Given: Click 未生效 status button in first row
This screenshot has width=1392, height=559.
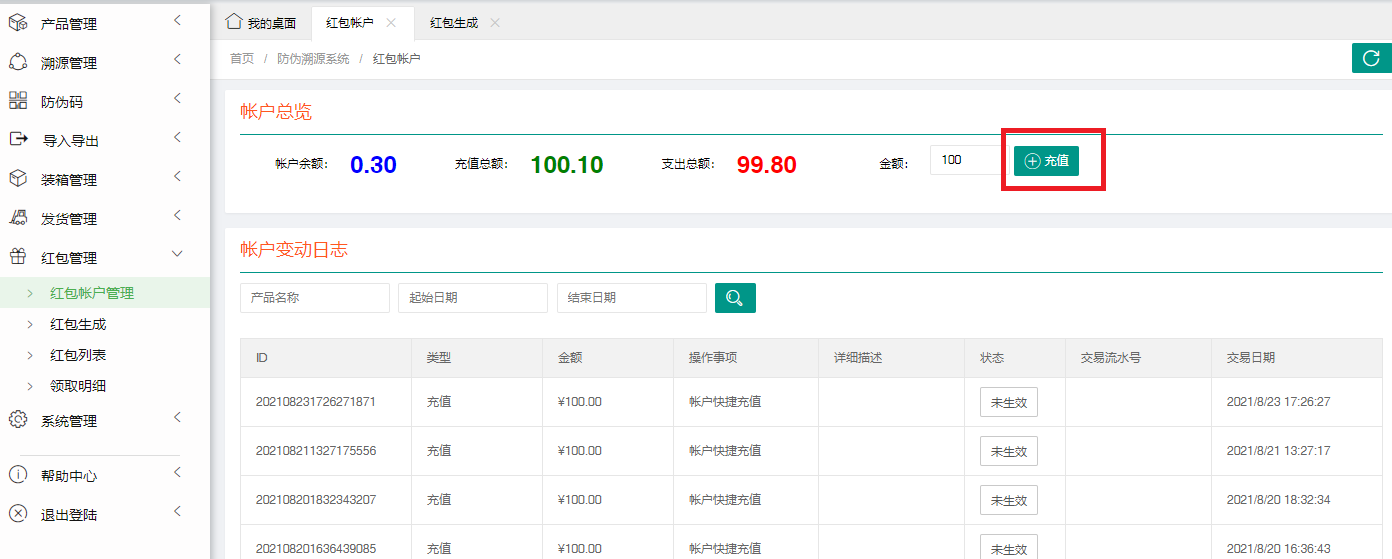Looking at the screenshot, I should point(1008,402).
